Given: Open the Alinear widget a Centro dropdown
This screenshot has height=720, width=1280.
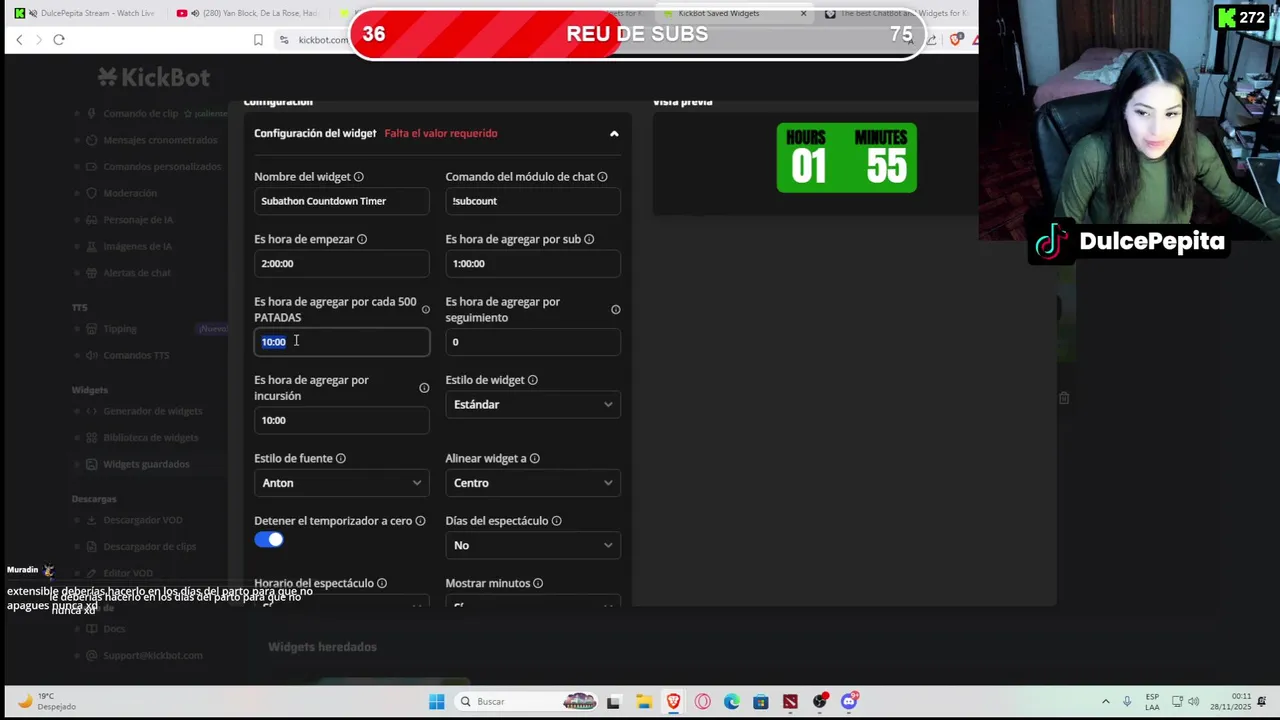Looking at the screenshot, I should [x=533, y=483].
